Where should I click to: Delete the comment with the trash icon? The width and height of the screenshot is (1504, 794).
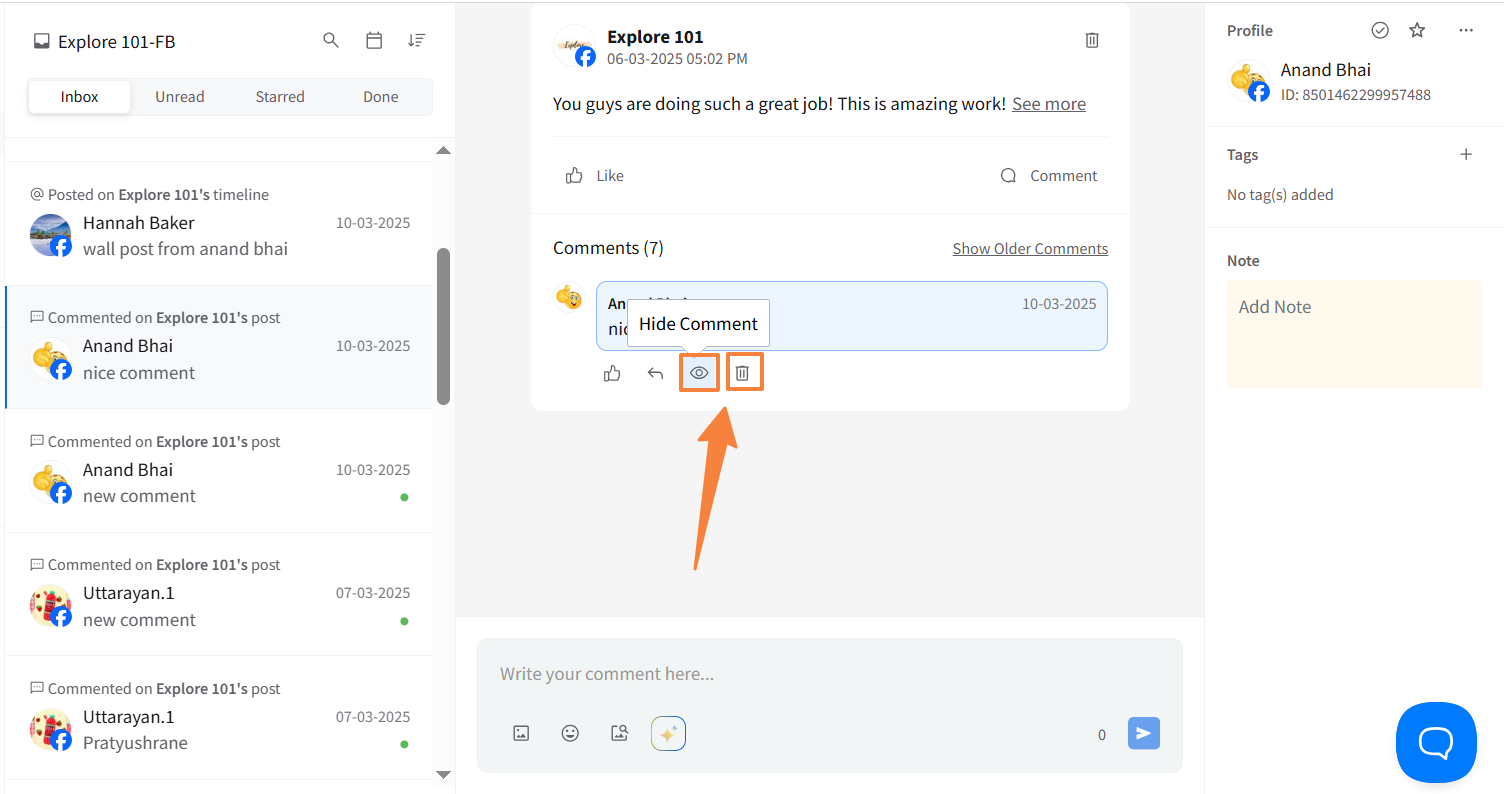[743, 373]
